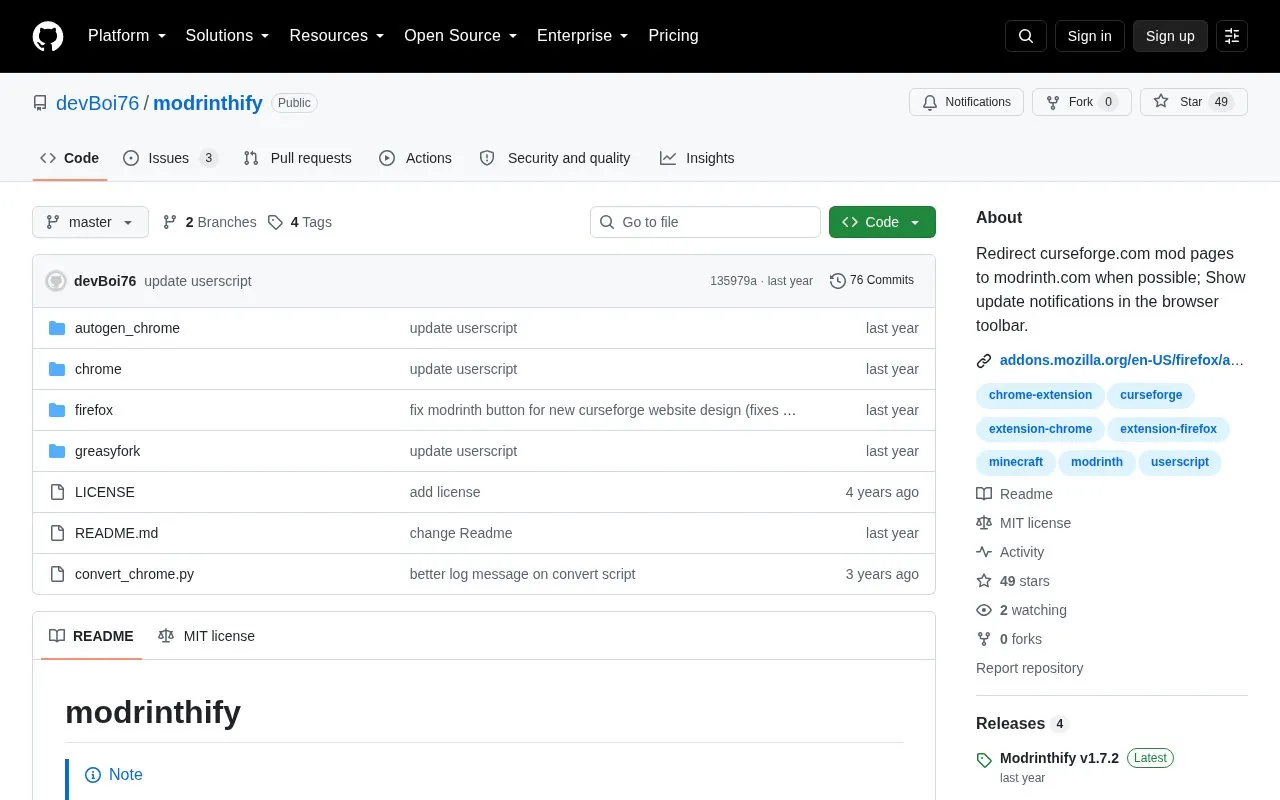Click the file icon beside README.md
This screenshot has height=800, width=1280.
pyautogui.click(x=57, y=533)
